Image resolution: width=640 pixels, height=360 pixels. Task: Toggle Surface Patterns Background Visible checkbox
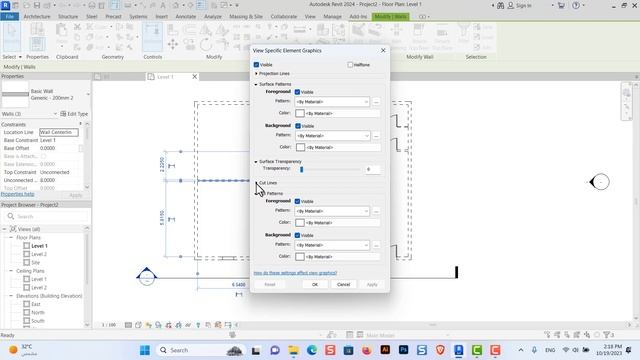tap(298, 126)
